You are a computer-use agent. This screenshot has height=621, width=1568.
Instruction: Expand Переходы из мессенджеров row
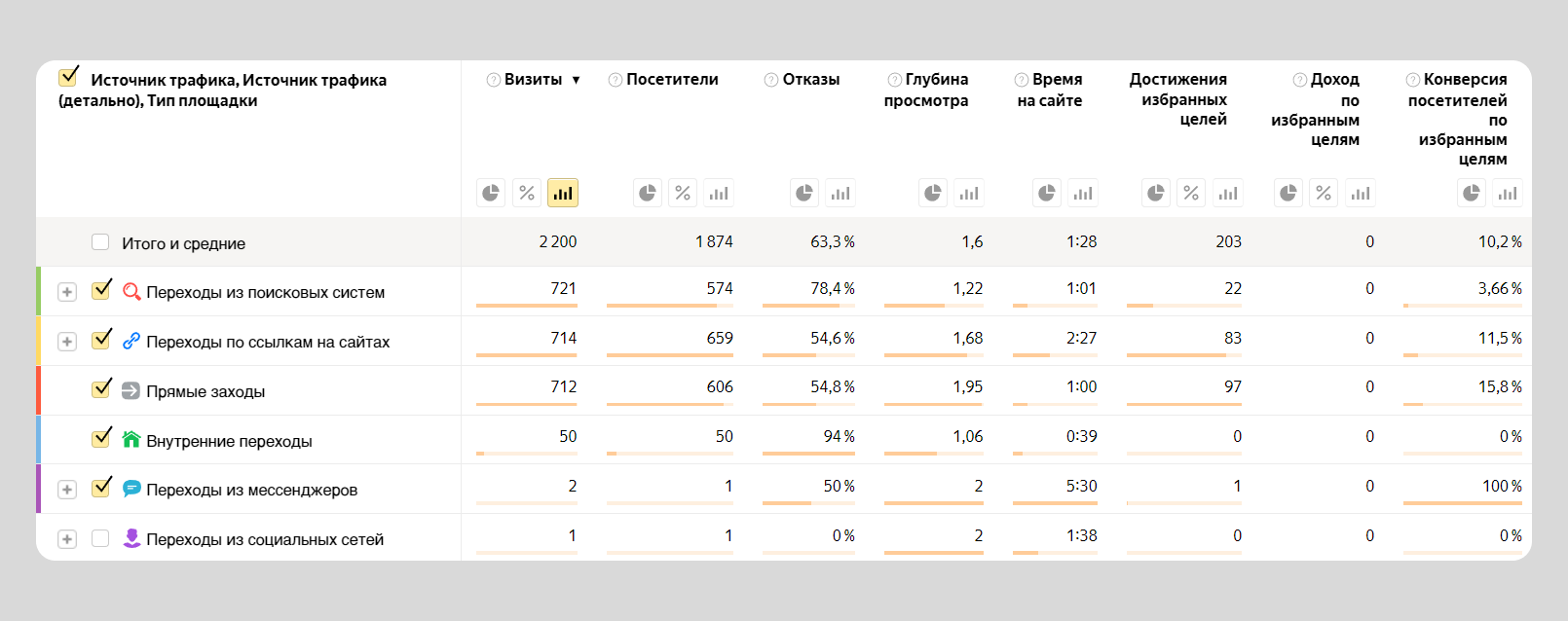(x=67, y=490)
